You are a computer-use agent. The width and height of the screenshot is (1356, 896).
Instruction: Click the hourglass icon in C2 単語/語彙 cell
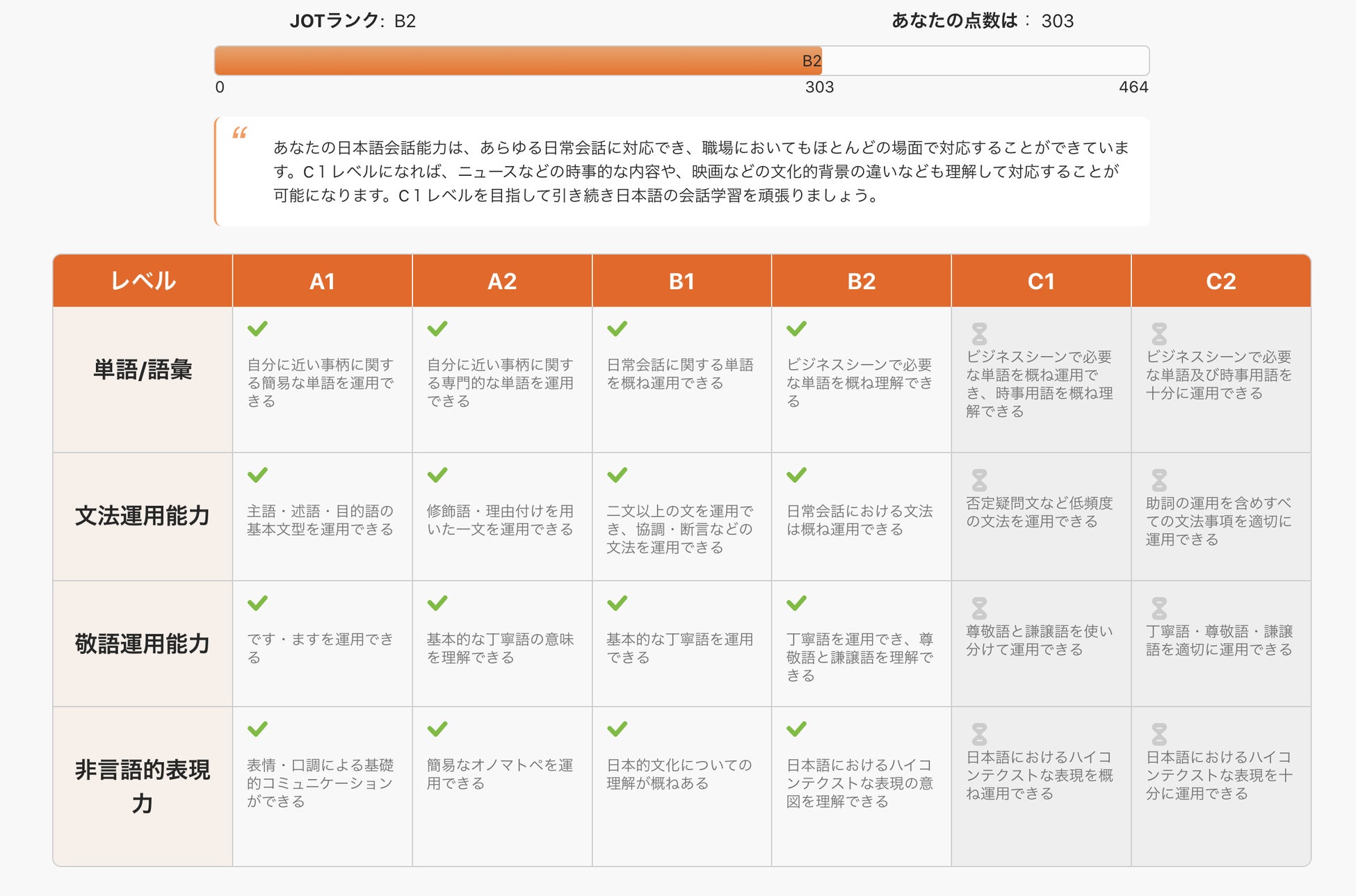1159,334
